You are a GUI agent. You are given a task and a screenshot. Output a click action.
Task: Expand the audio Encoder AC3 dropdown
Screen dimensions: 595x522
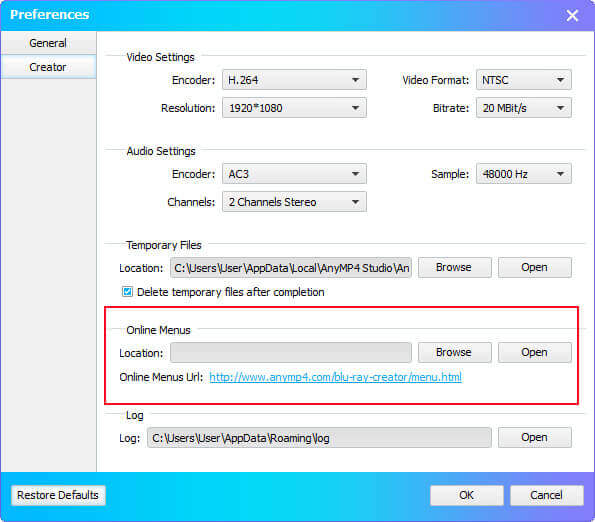click(x=294, y=174)
